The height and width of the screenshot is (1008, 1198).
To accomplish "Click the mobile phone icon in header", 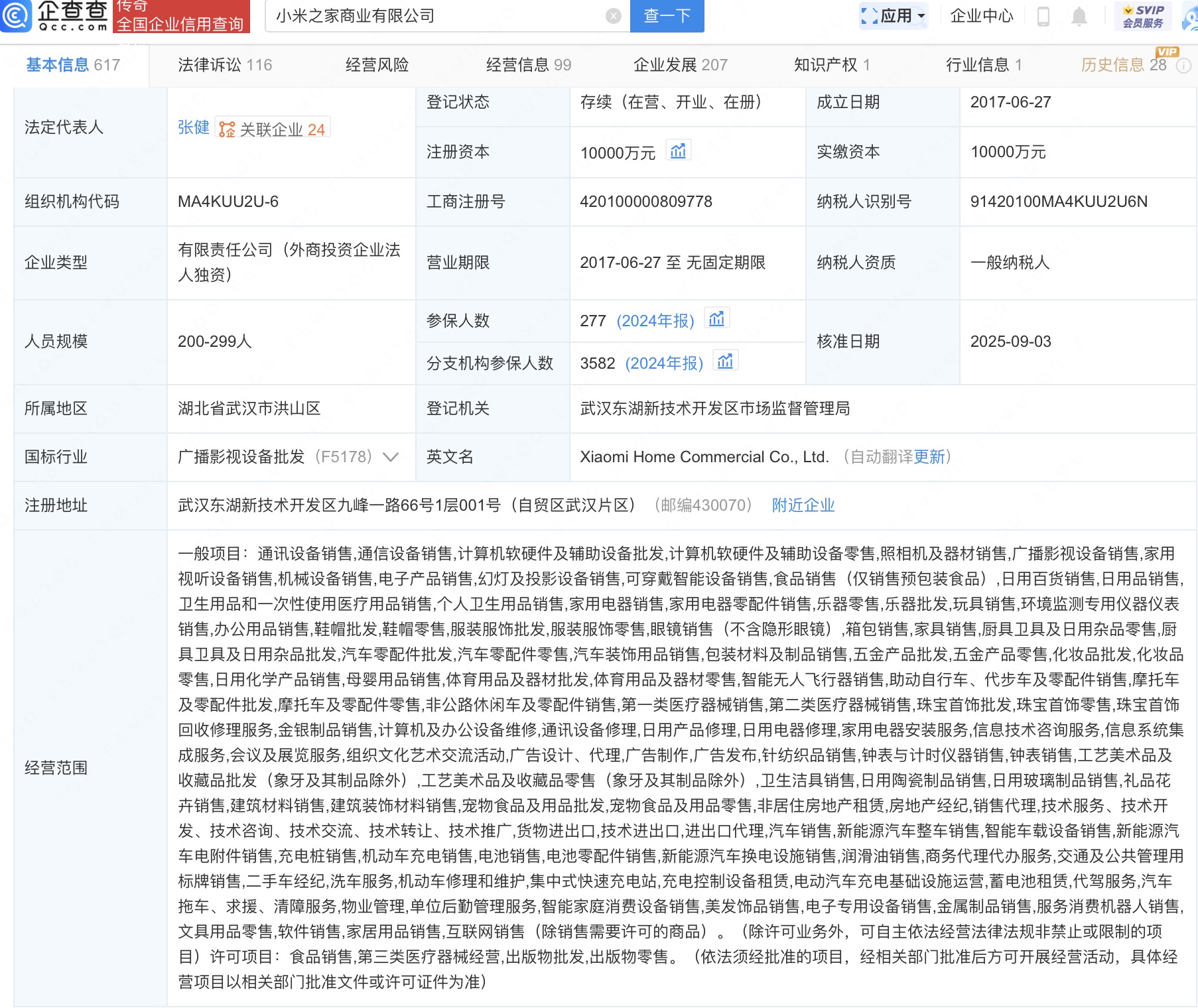I will (x=1043, y=17).
